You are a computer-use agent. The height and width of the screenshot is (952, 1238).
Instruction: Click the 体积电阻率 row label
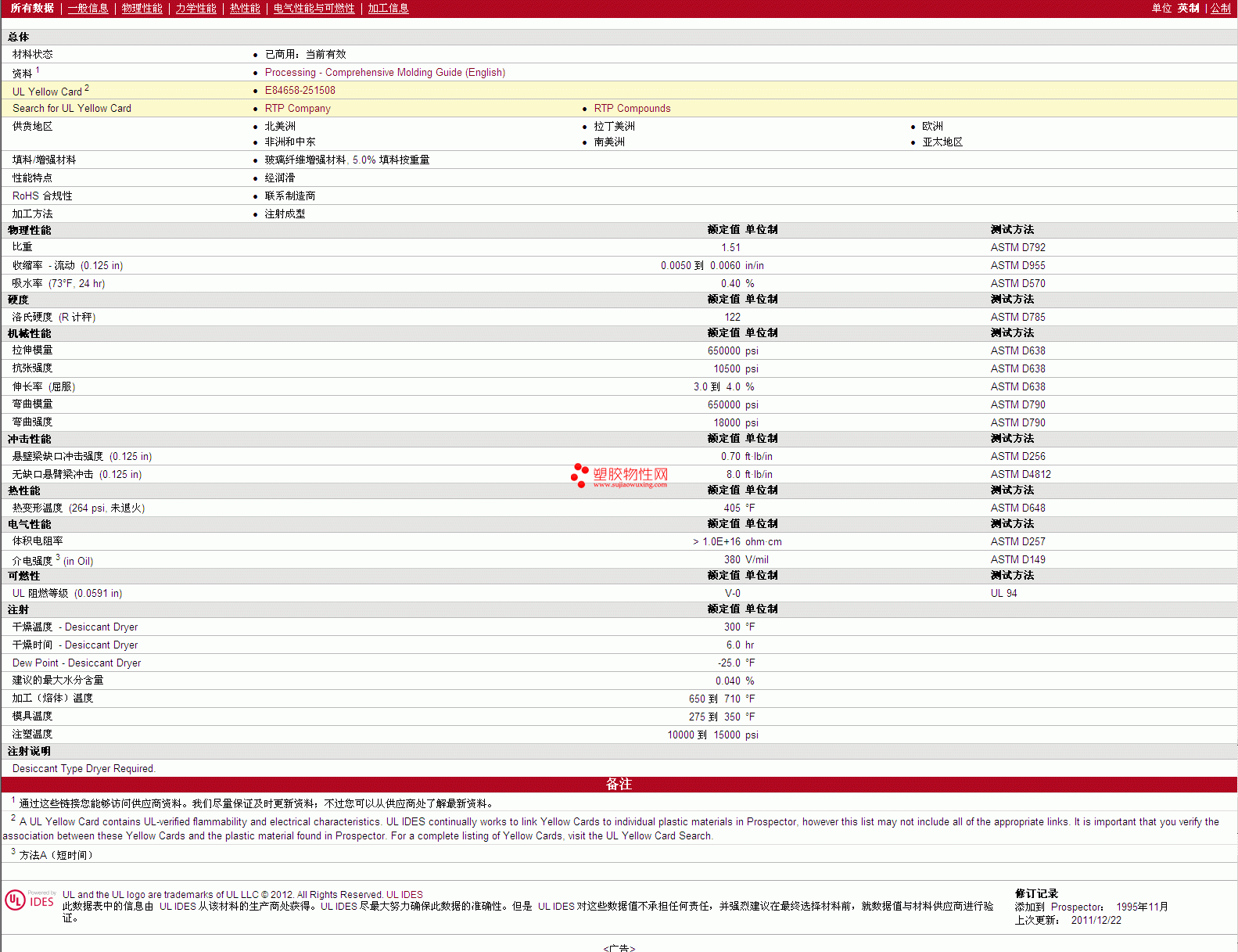[x=38, y=541]
